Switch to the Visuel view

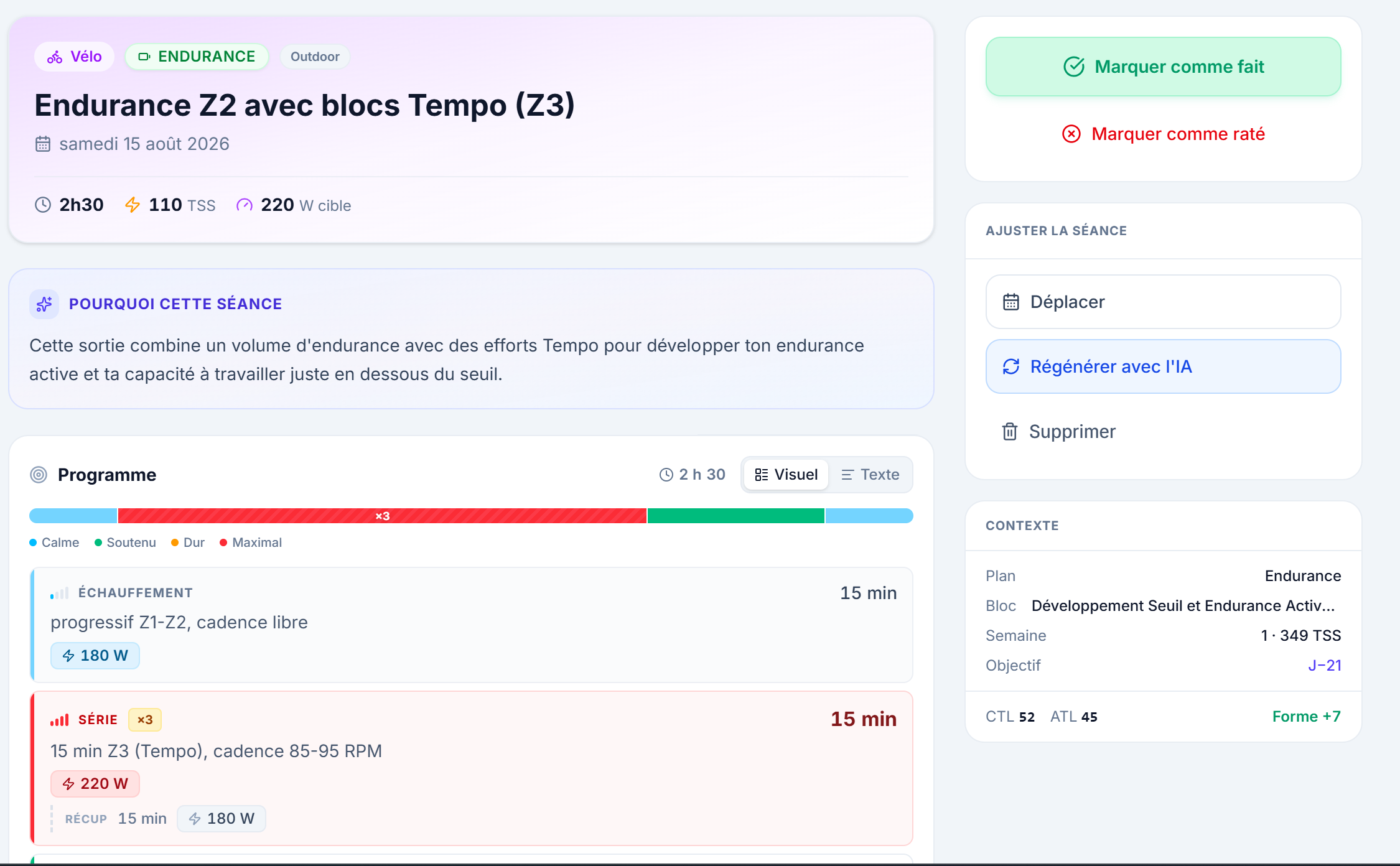coord(786,475)
